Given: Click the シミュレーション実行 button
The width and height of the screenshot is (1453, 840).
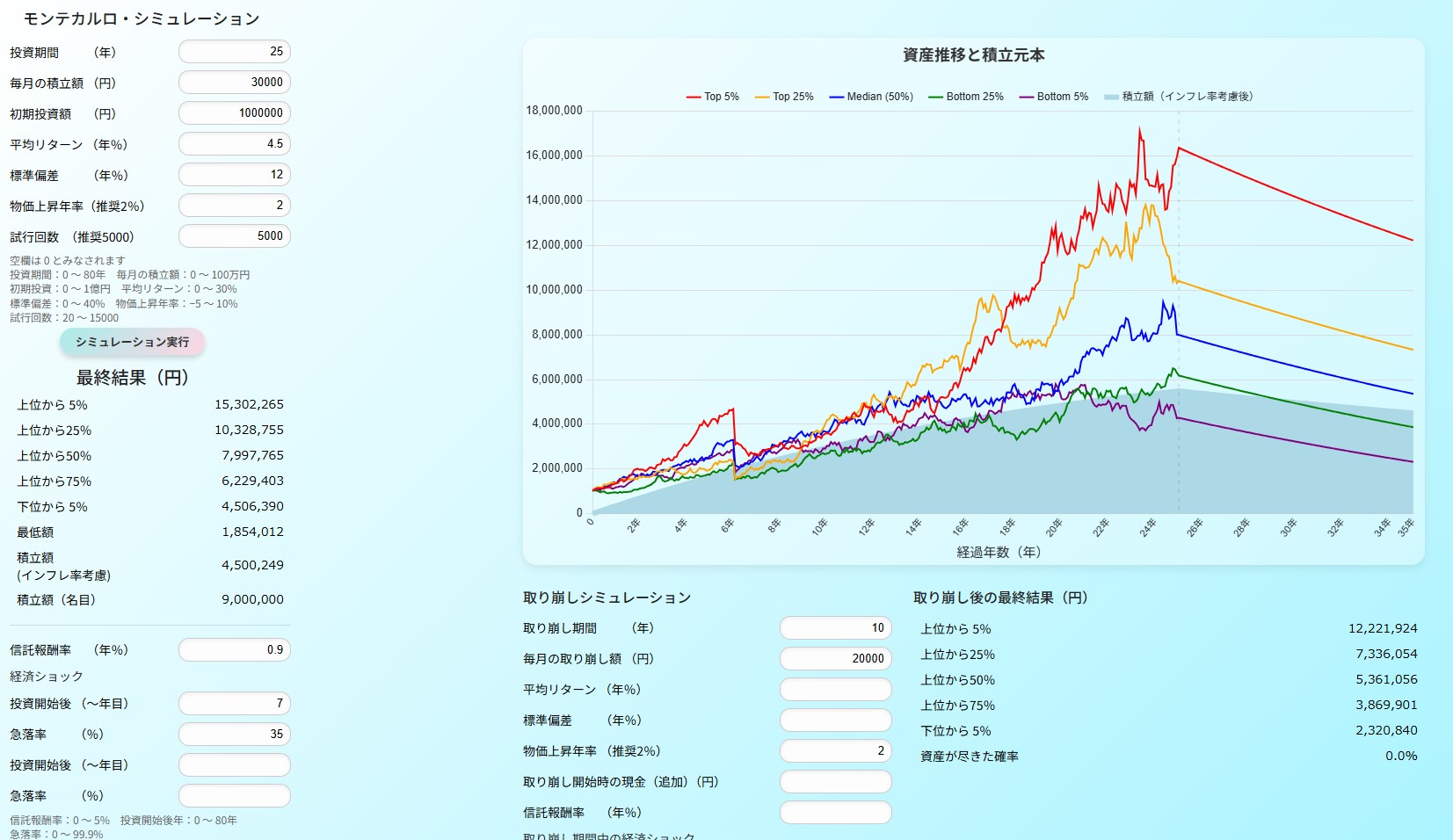Looking at the screenshot, I should [x=132, y=342].
